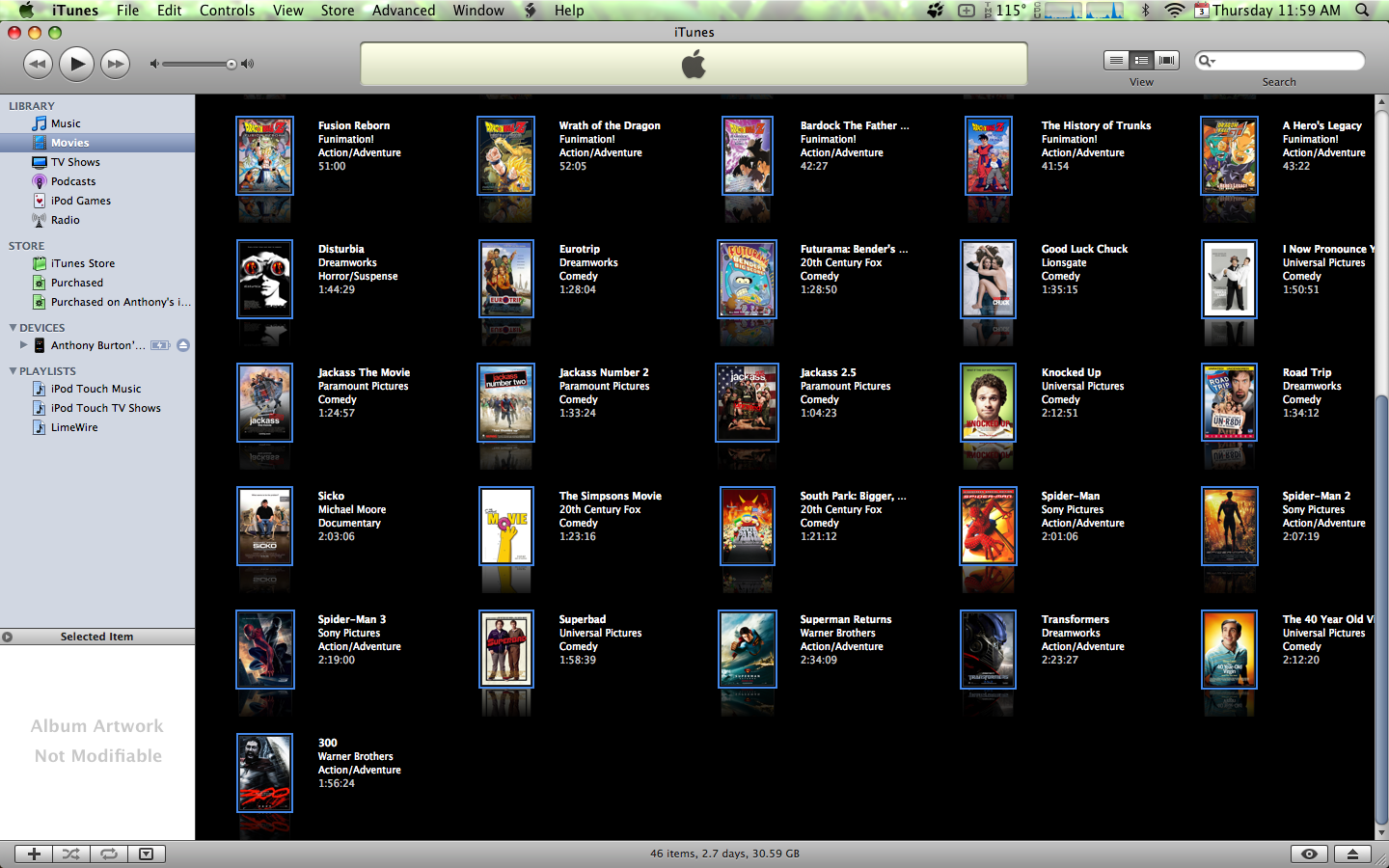Select the Knocked Up movie poster
This screenshot has height=868, width=1389.
[x=989, y=402]
